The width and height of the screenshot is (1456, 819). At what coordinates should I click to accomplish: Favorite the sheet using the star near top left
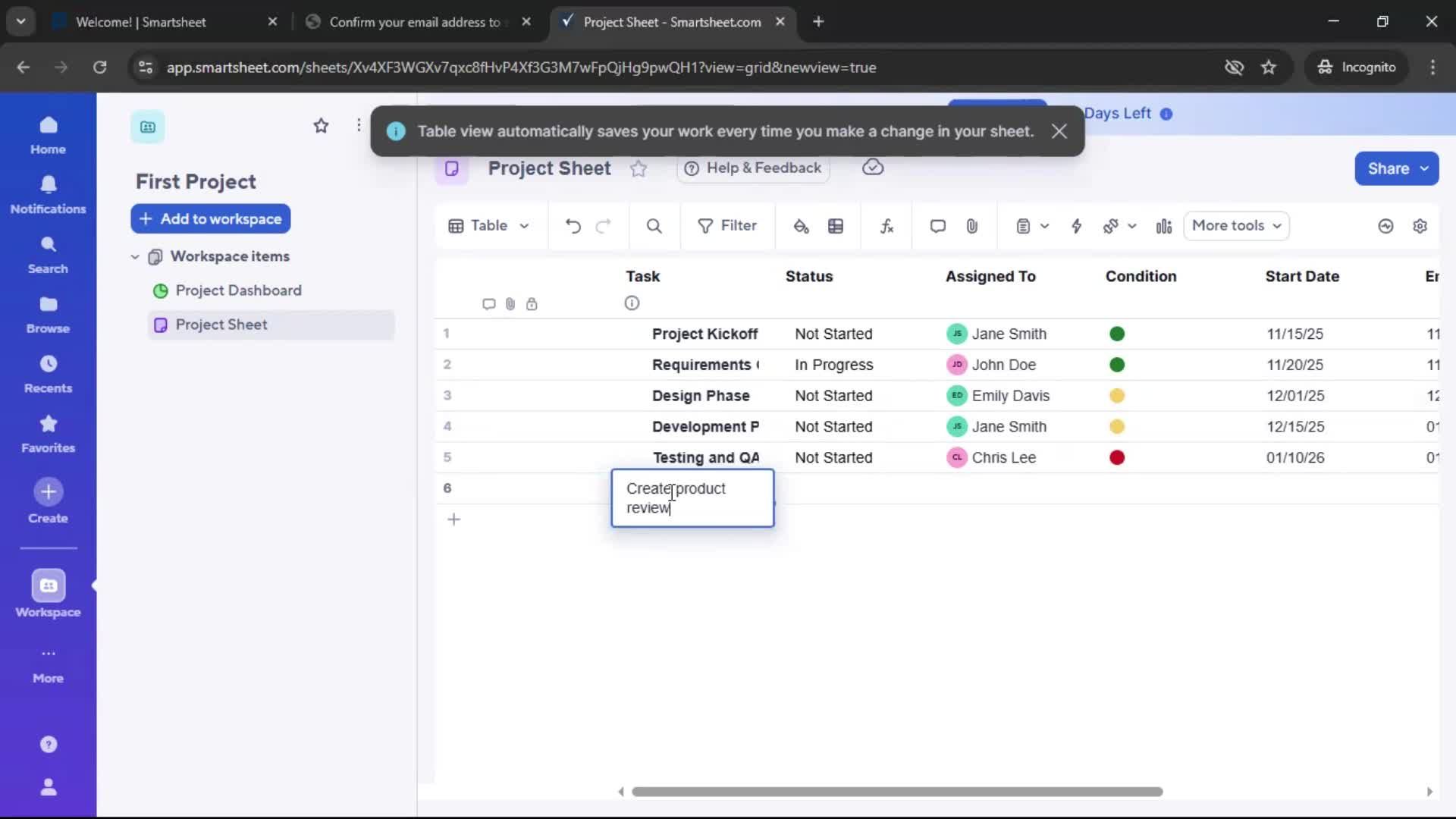tap(321, 126)
